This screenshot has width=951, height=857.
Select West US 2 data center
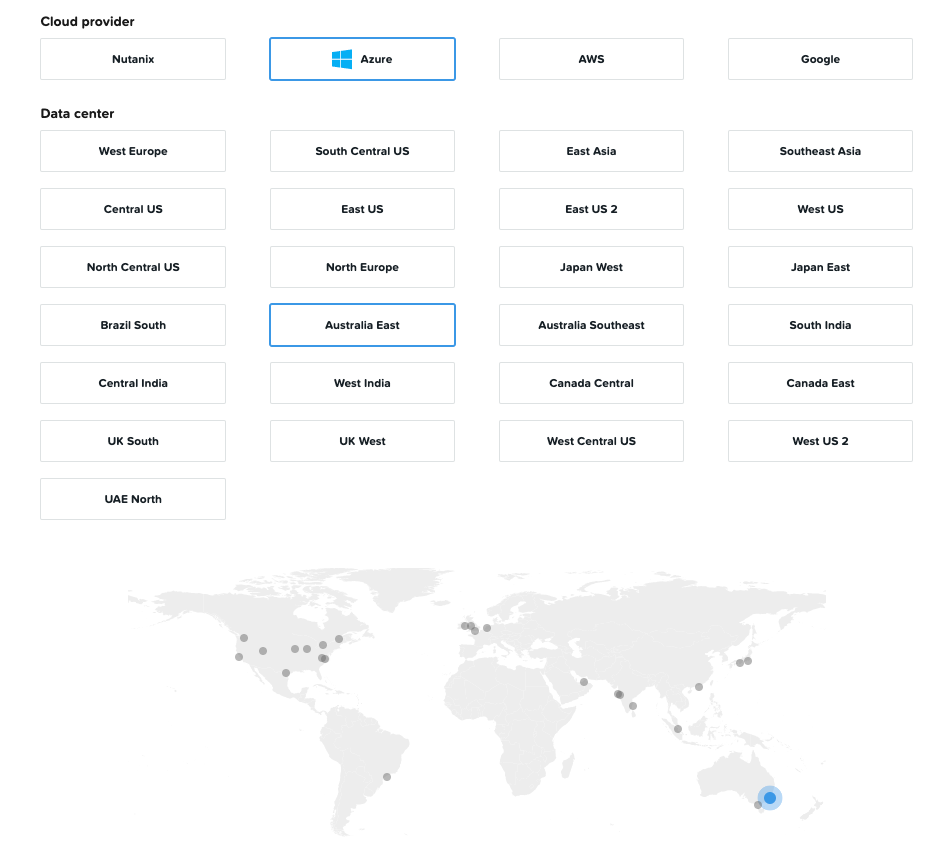(x=820, y=441)
